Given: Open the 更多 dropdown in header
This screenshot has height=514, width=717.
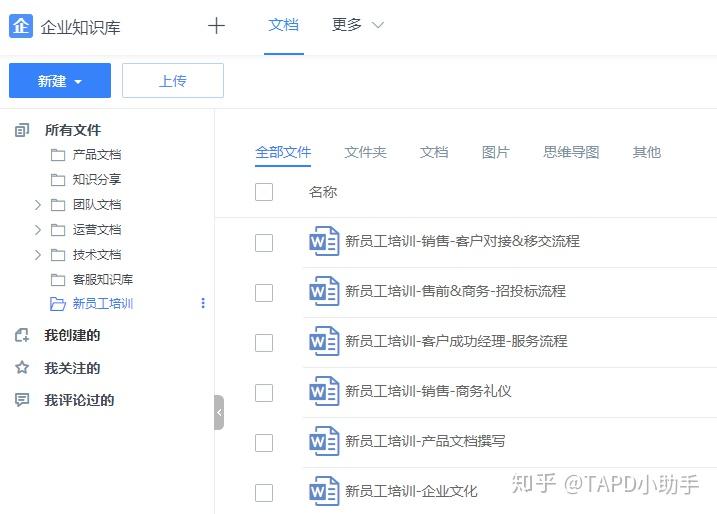Looking at the screenshot, I should click(358, 25).
